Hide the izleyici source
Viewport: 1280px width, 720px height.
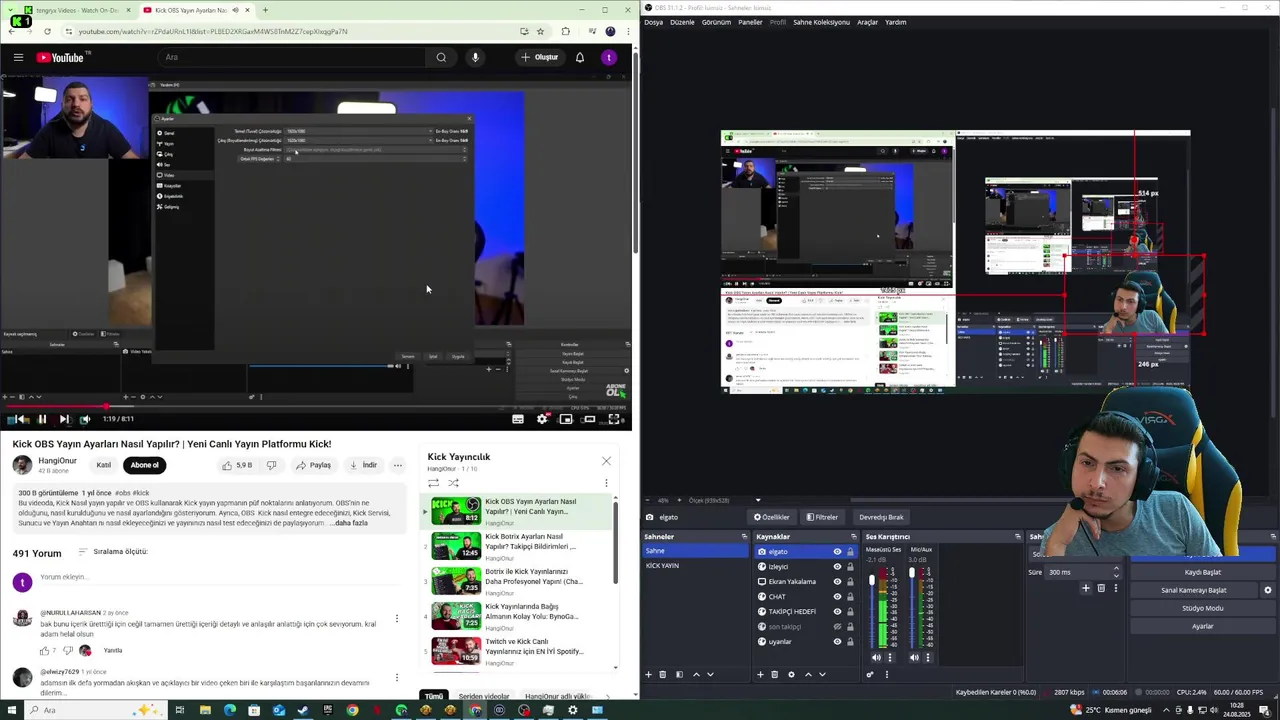point(837,567)
